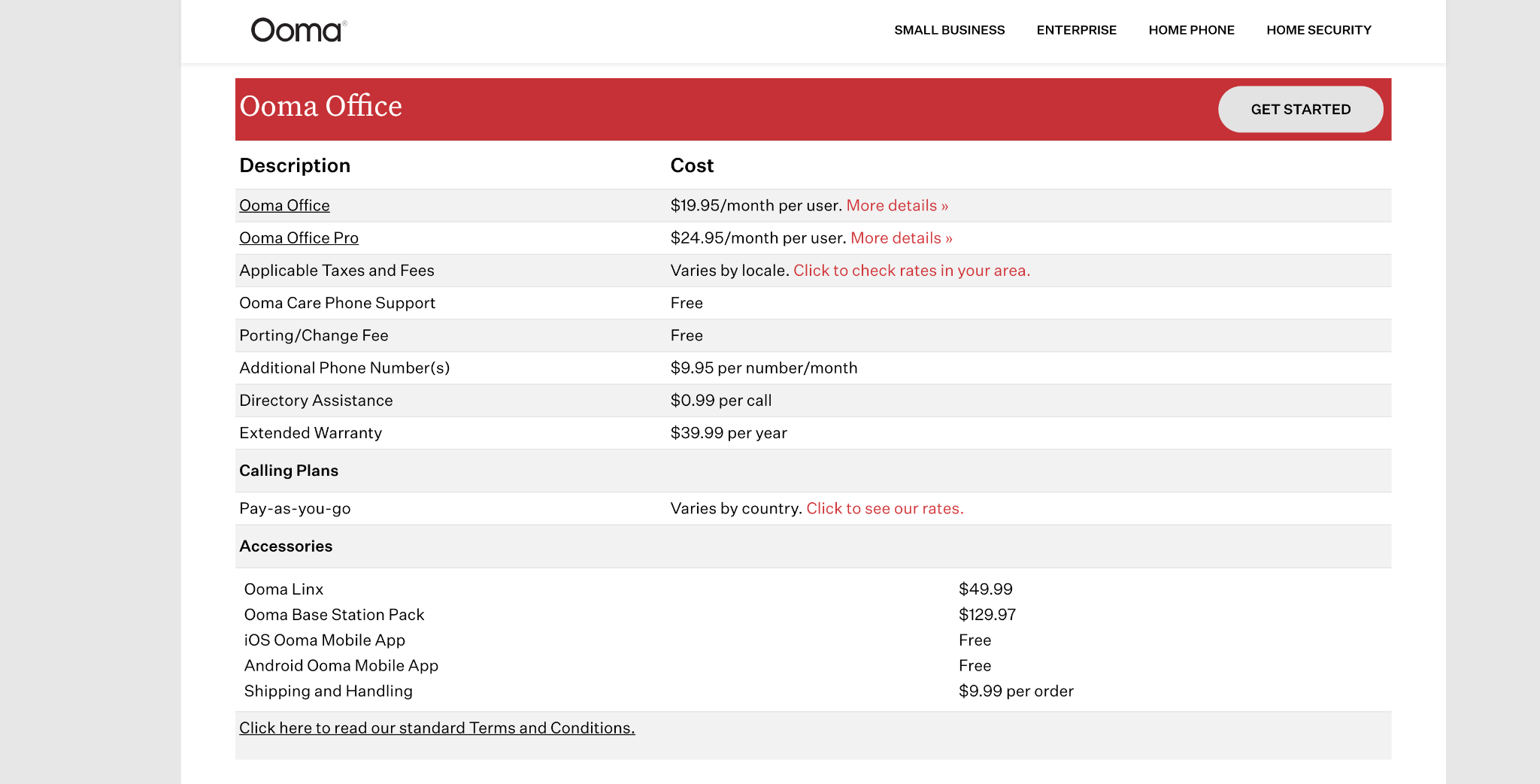Viewport: 1540px width, 784px height.
Task: Select the Android Ooma Mobile App row
Action: tap(813, 666)
